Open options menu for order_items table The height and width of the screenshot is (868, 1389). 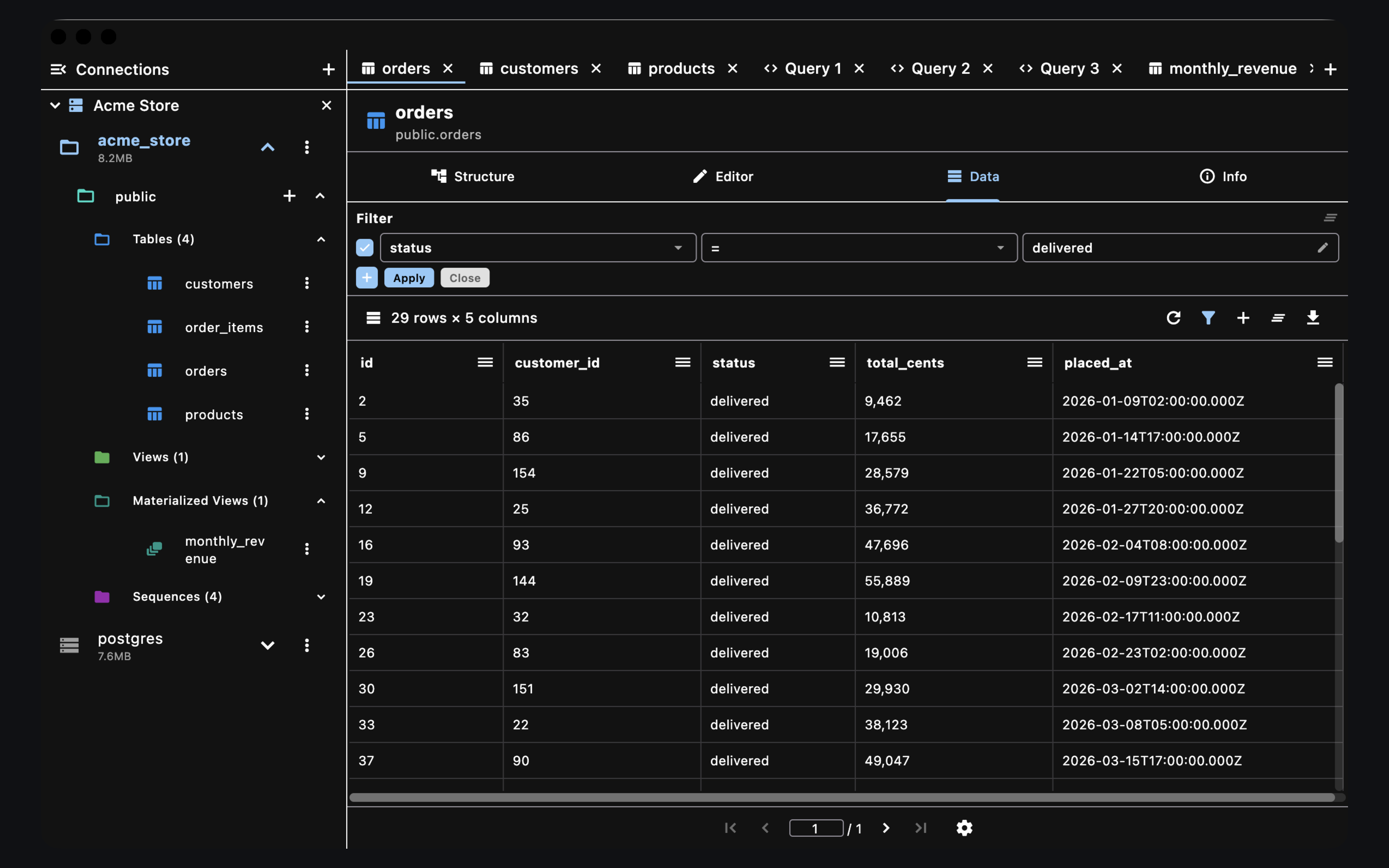point(307,326)
